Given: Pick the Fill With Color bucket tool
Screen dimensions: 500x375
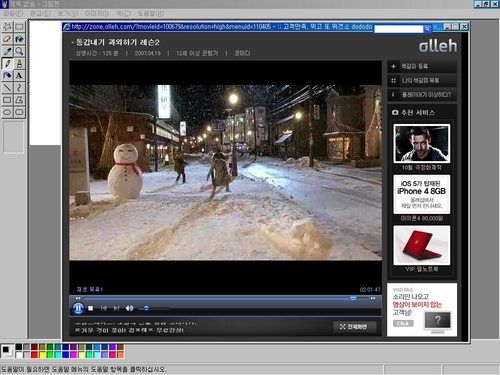Looking at the screenshot, I should (x=19, y=39).
